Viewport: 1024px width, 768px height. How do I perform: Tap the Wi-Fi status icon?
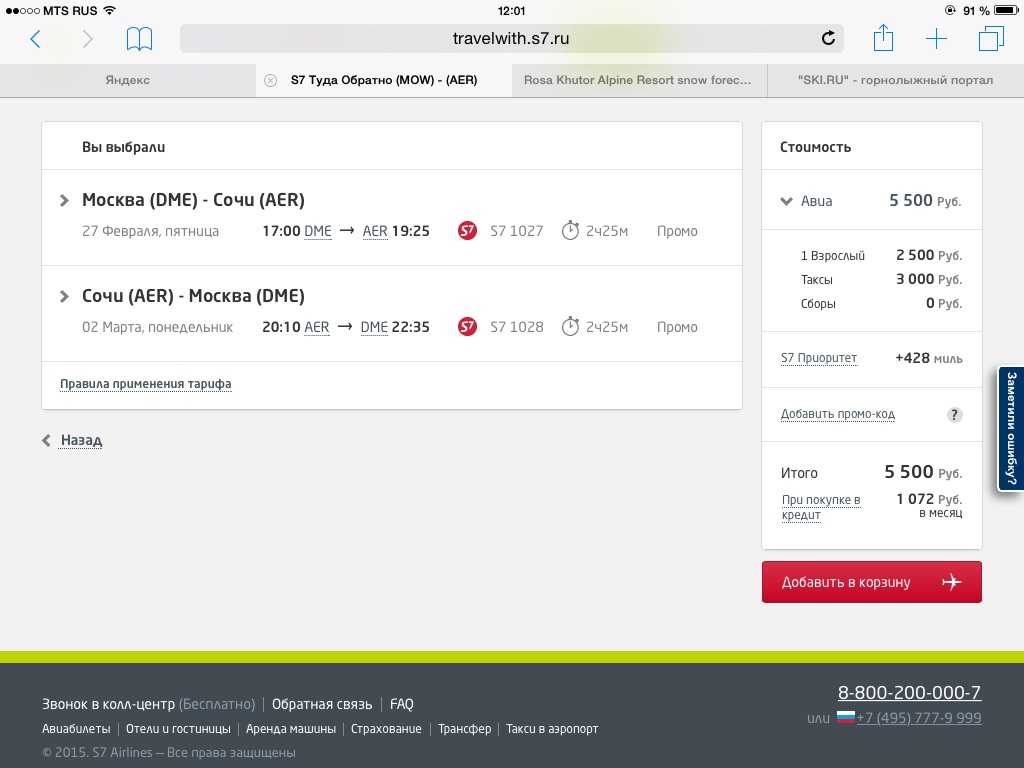coord(110,10)
